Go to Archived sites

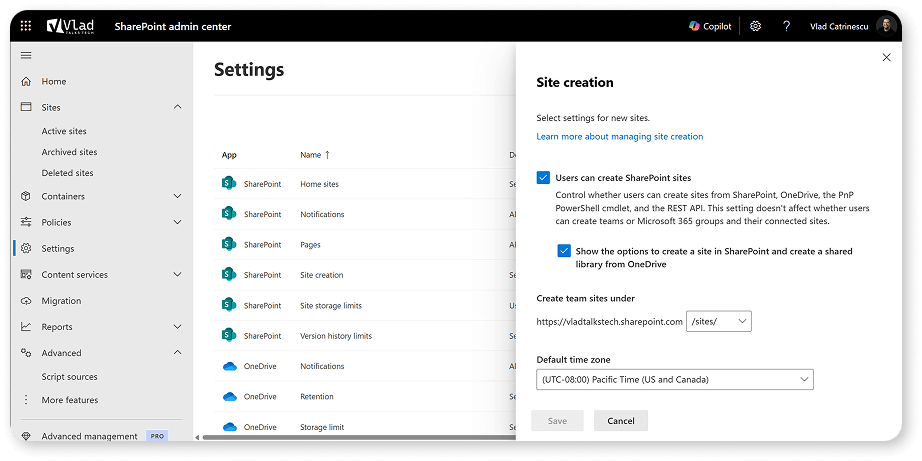pos(69,152)
